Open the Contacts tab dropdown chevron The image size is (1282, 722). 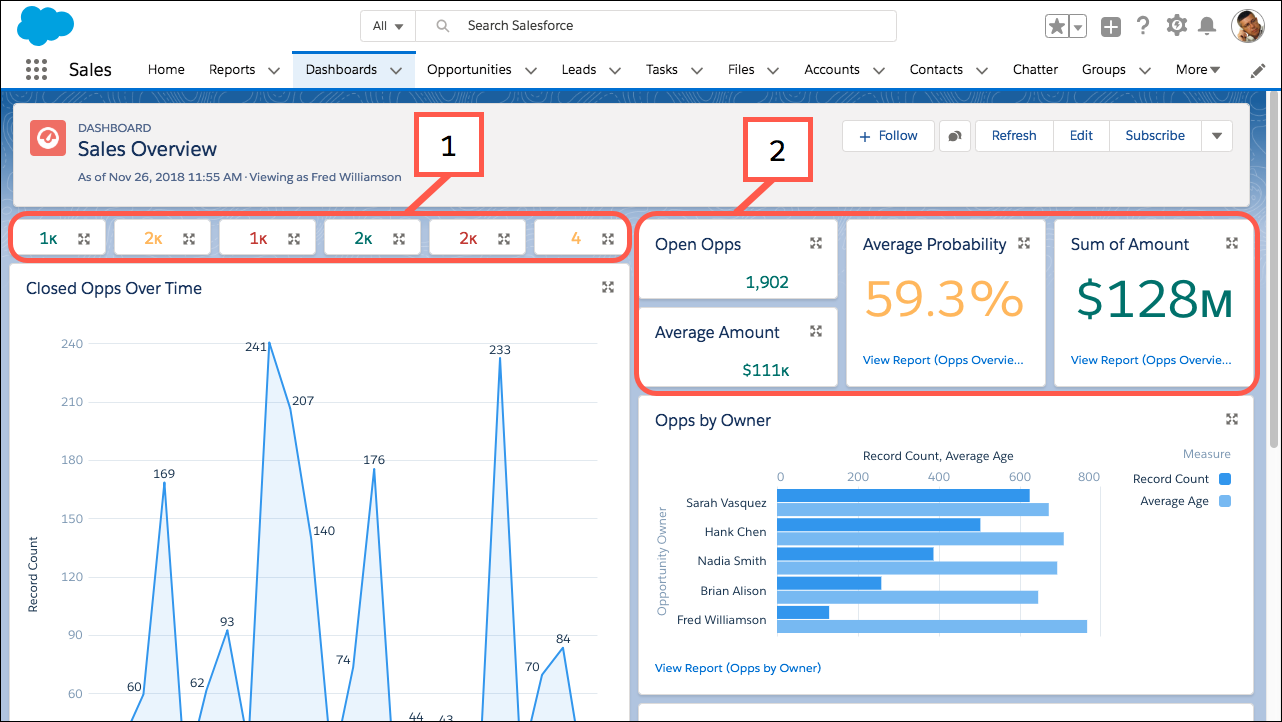982,70
